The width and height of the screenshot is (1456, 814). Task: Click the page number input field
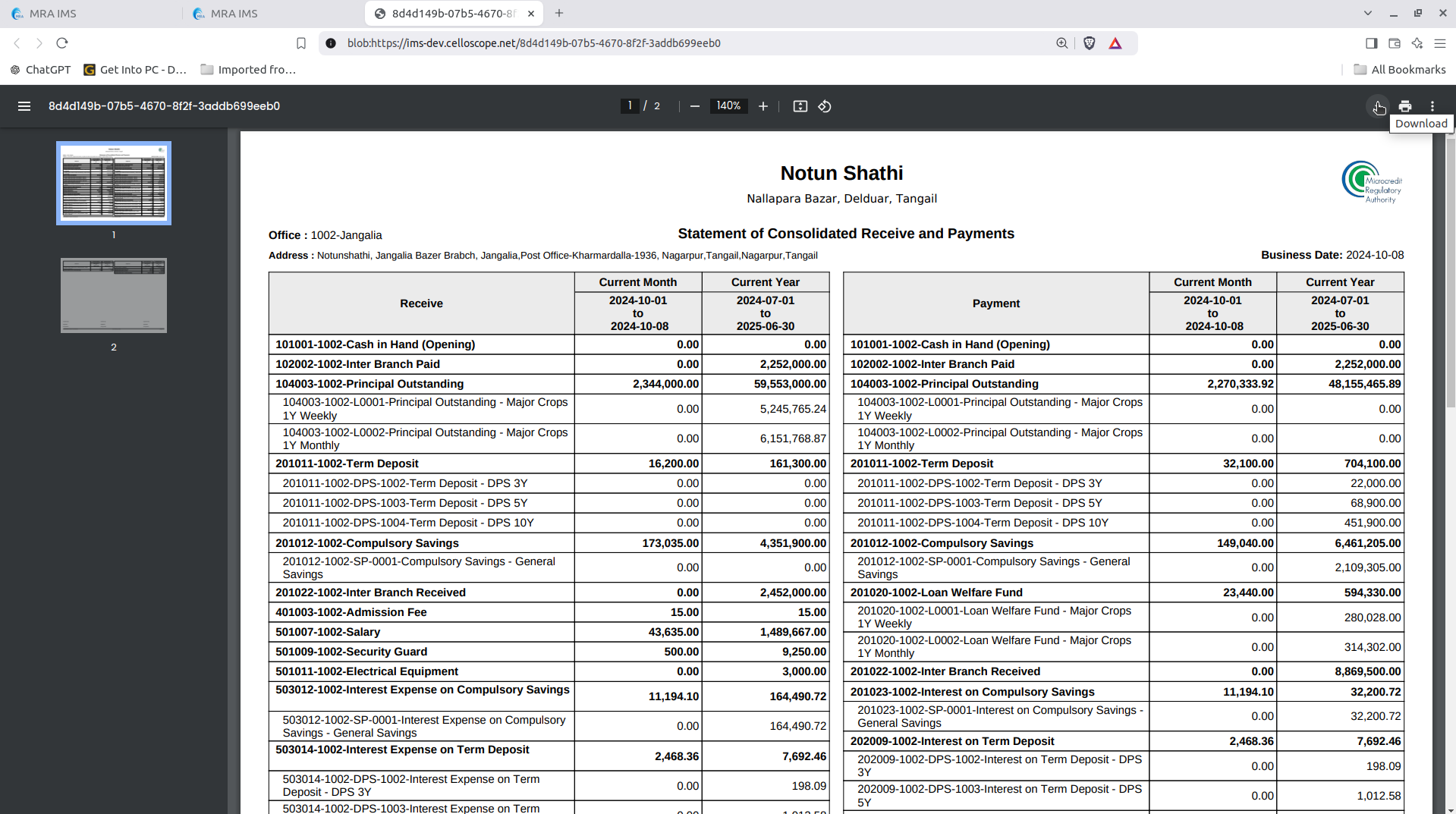point(630,106)
